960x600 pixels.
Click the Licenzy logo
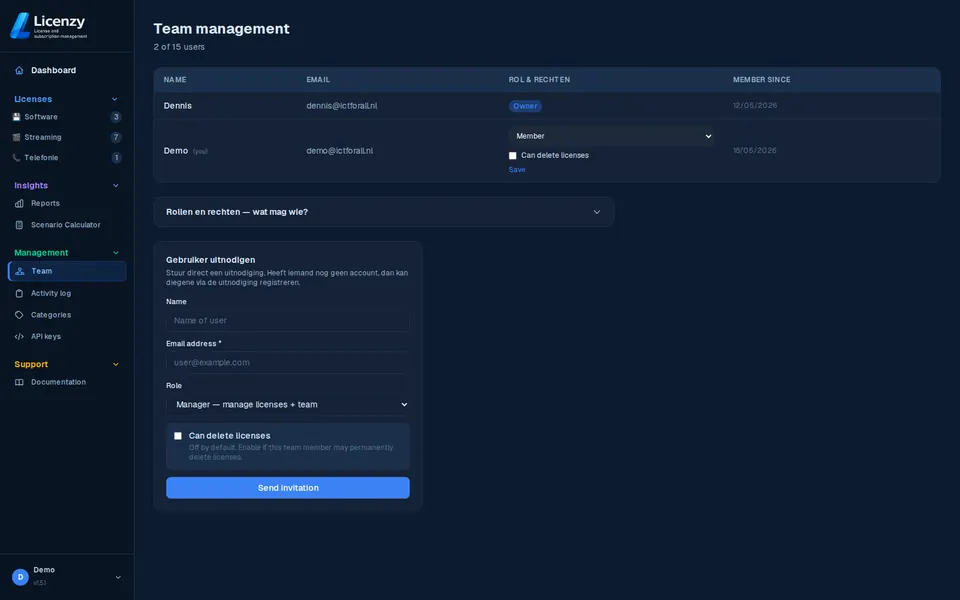click(x=49, y=25)
